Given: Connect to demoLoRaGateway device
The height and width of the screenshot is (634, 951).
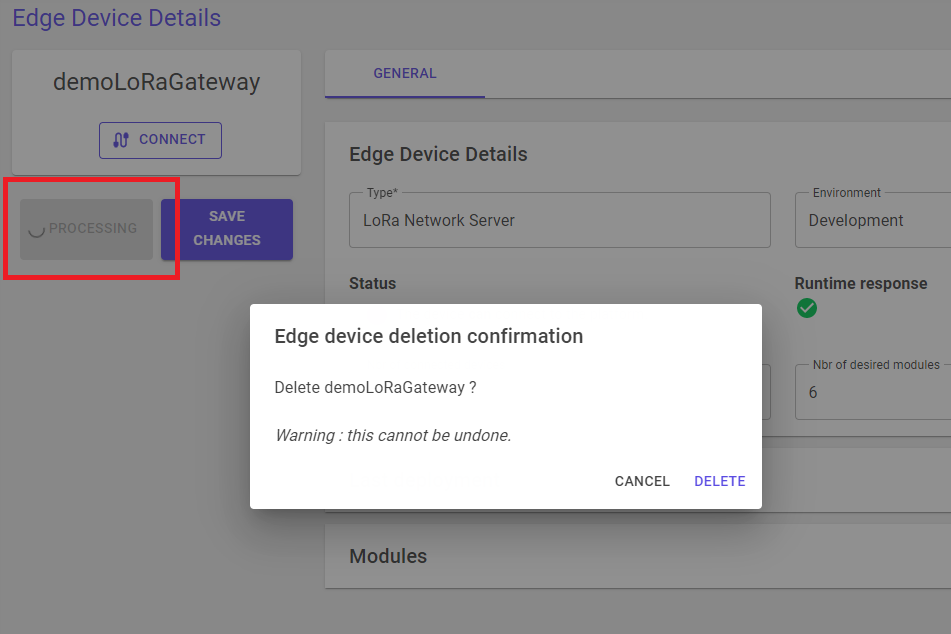Looking at the screenshot, I should click(160, 140).
